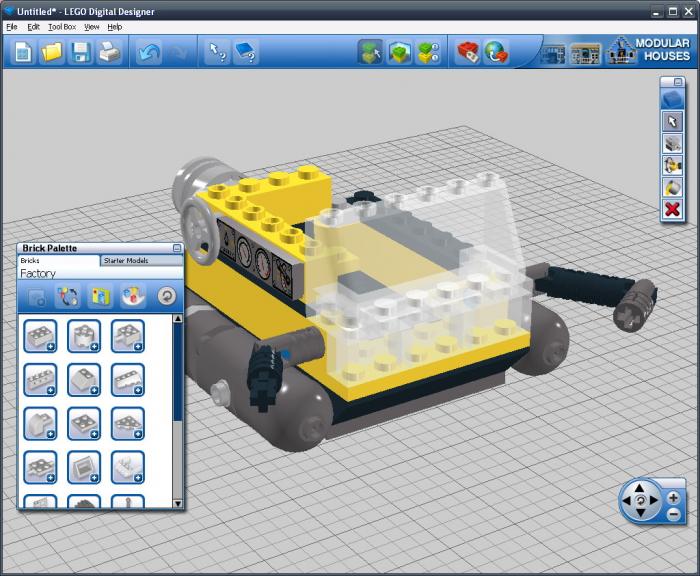Expand the flat 2x2 plate category

pyautogui.click(x=84, y=423)
